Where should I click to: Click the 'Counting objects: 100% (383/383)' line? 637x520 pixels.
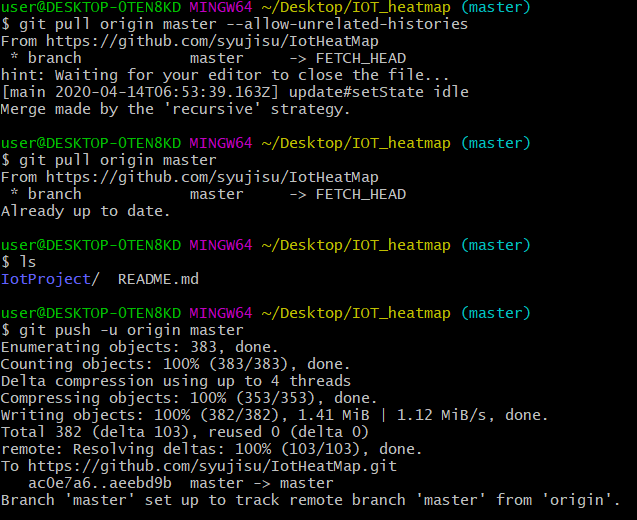(x=175, y=364)
